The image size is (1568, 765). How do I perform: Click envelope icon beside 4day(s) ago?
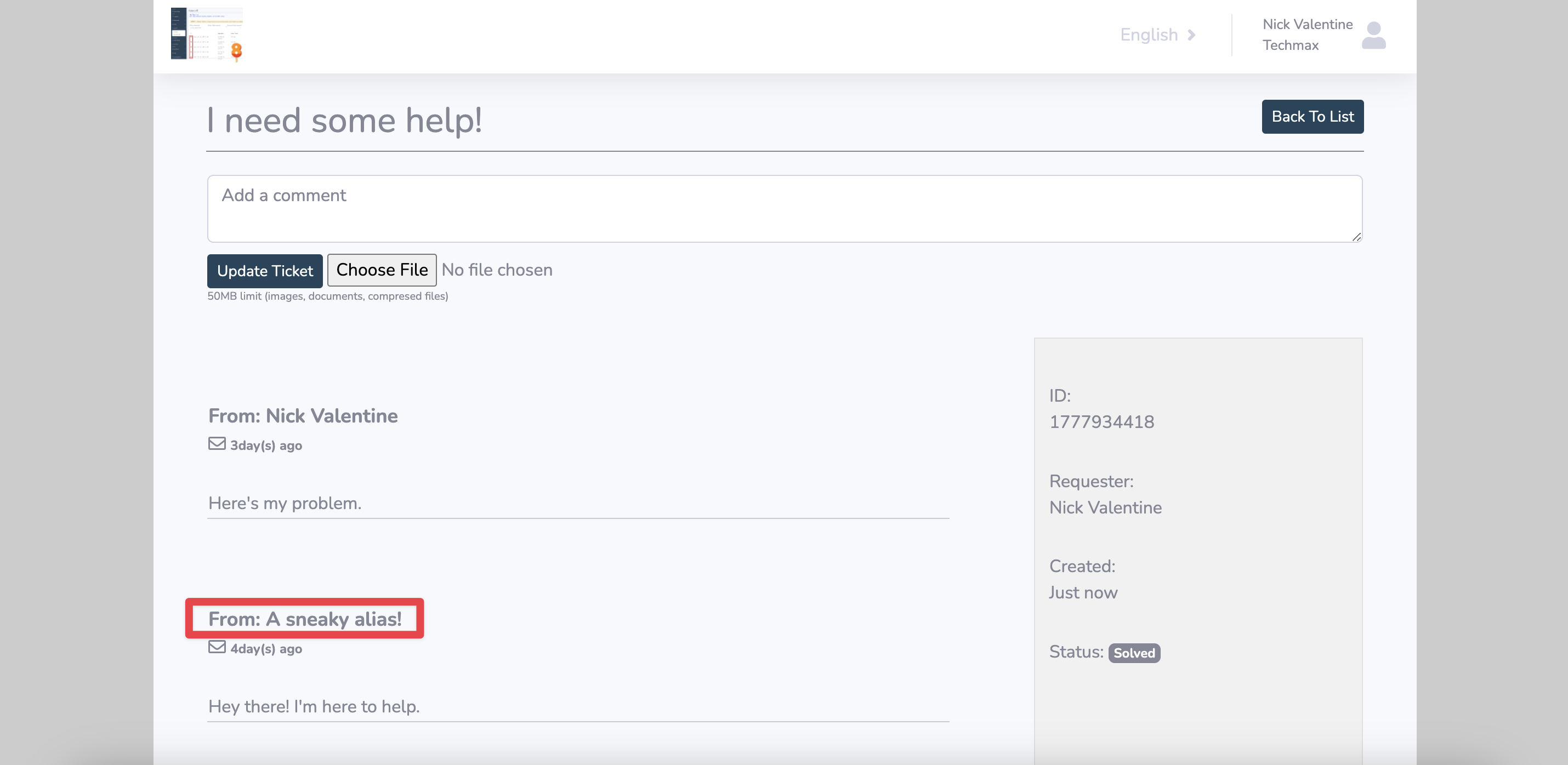click(x=217, y=647)
